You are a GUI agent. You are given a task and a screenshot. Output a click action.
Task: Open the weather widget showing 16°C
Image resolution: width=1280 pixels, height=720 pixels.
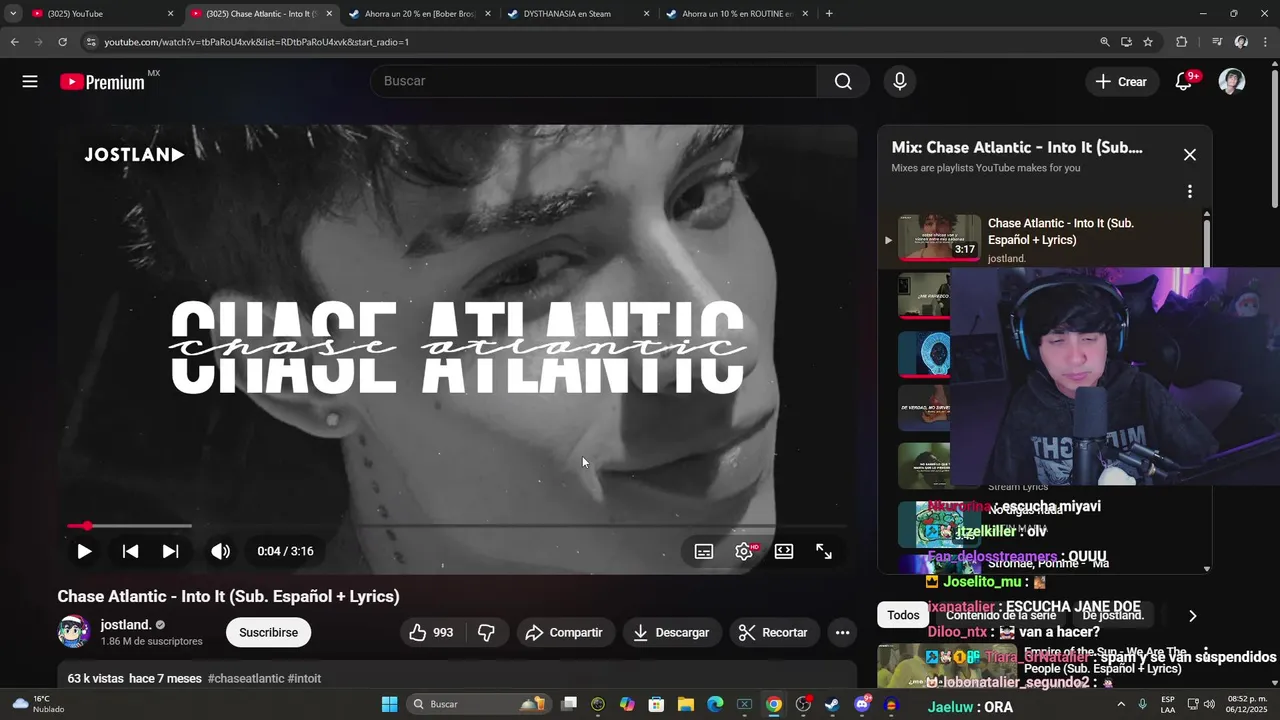click(x=39, y=704)
